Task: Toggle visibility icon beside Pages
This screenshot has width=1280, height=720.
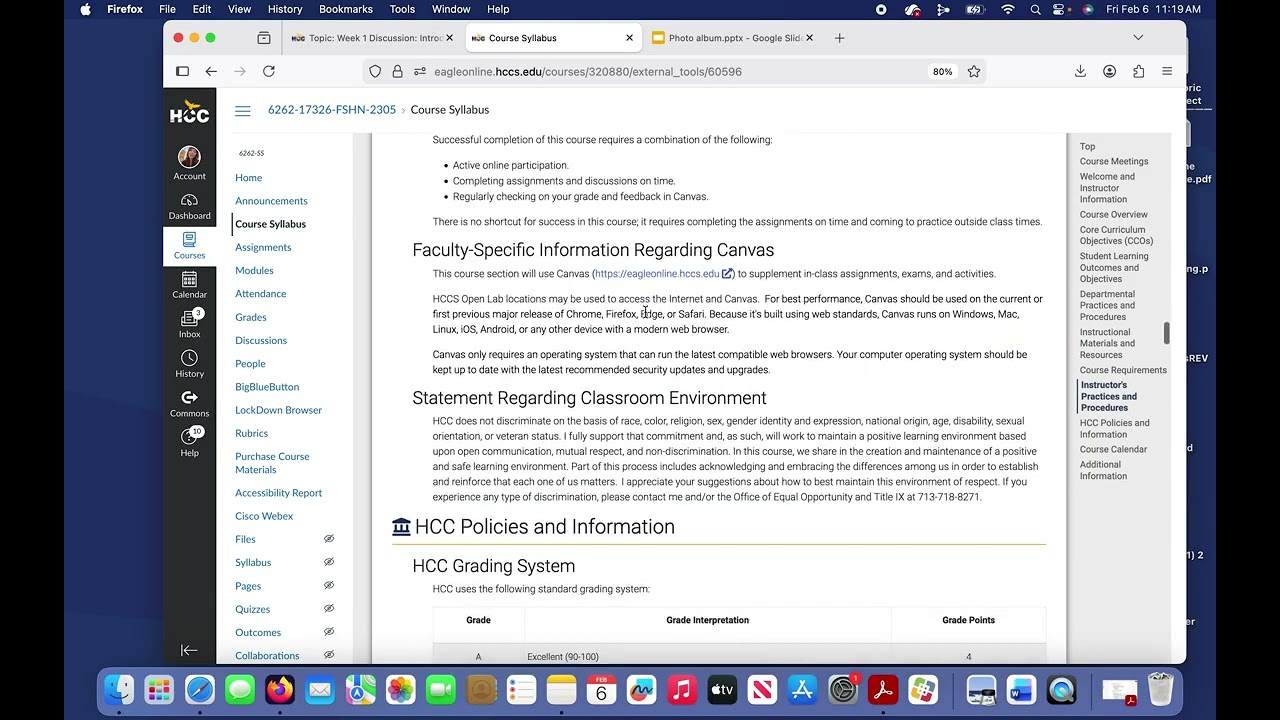Action: point(329,586)
